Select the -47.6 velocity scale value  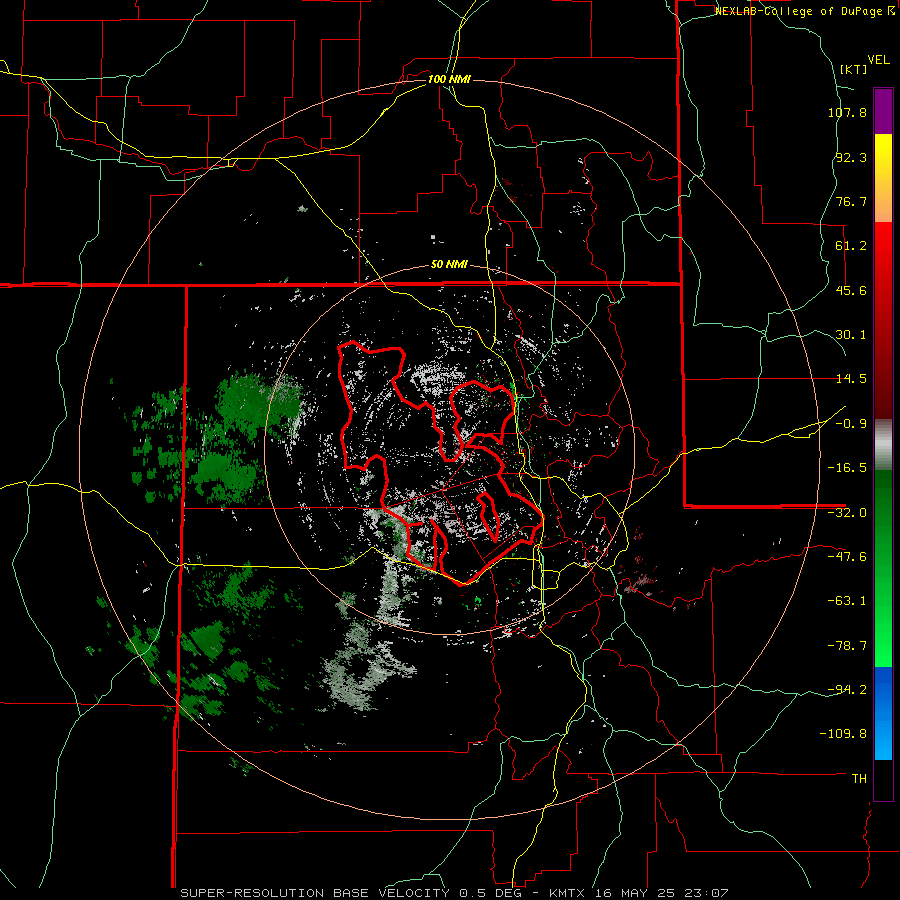coord(847,557)
